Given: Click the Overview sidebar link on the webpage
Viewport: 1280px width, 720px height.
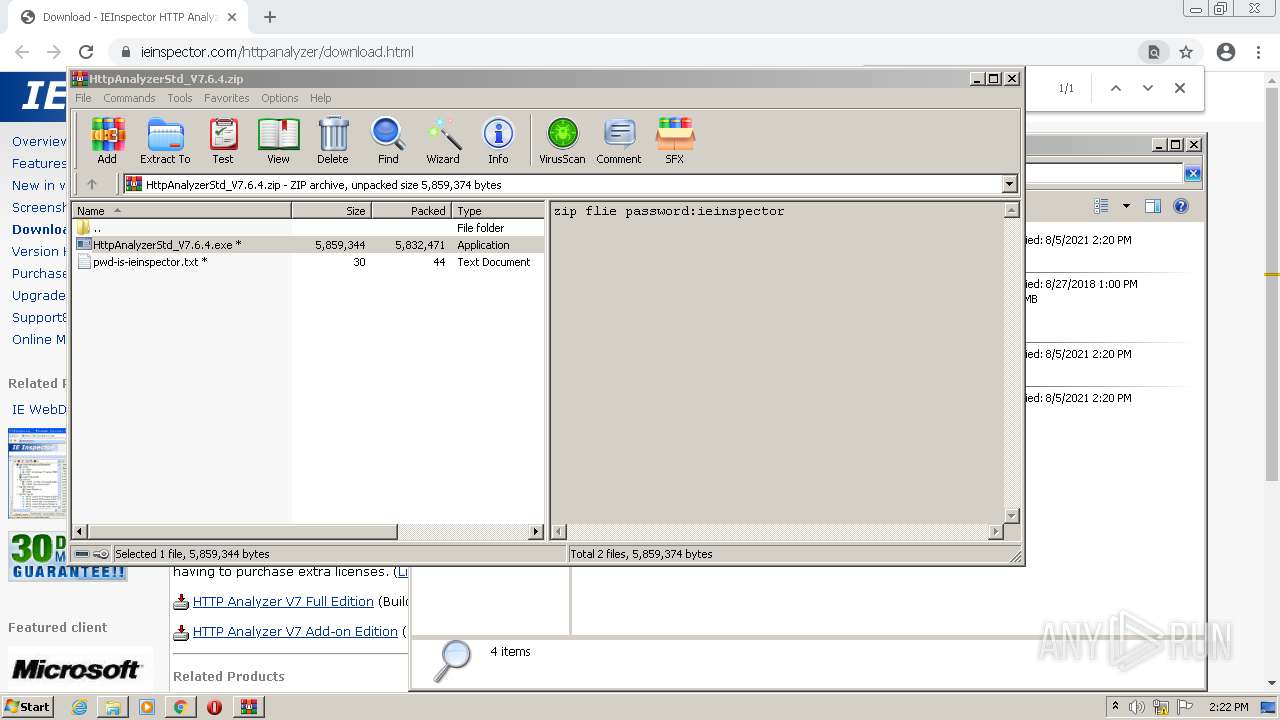Looking at the screenshot, I should point(39,141).
